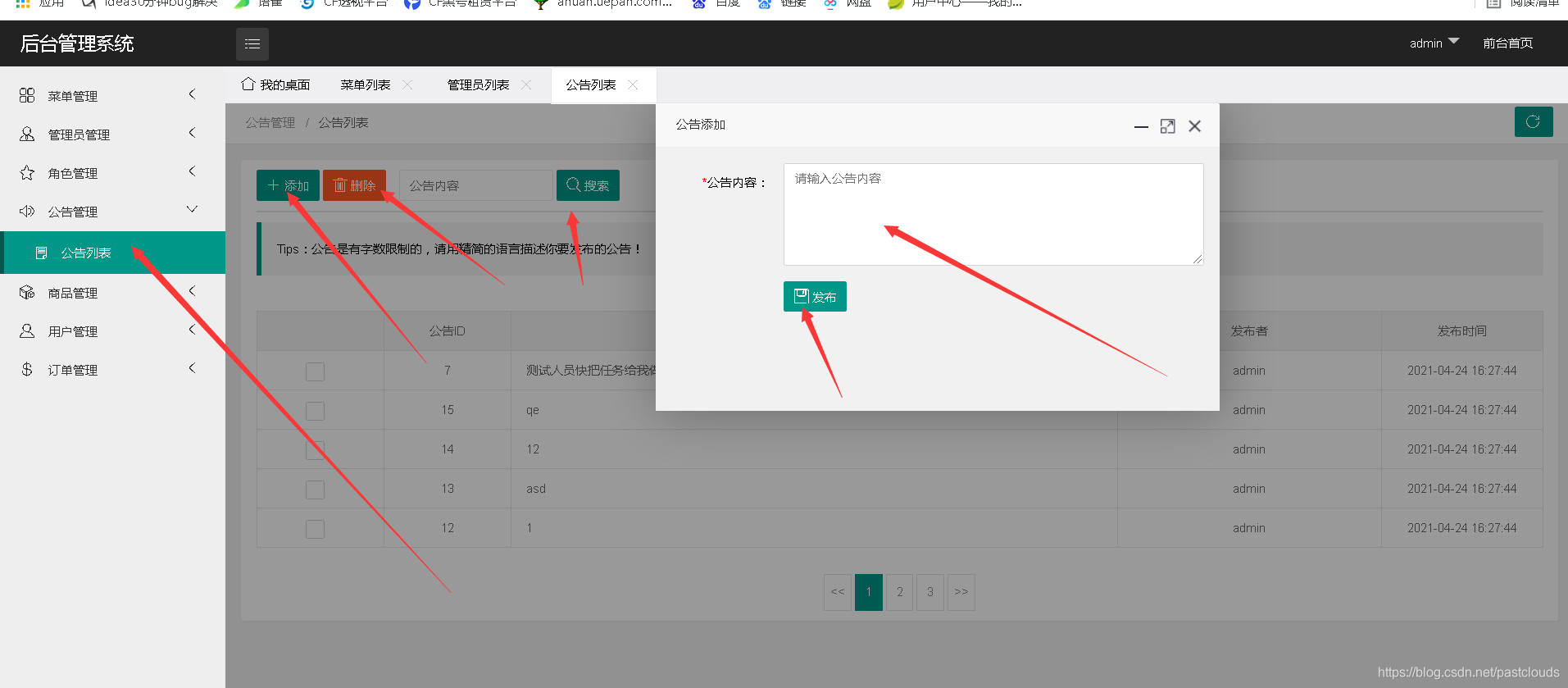Viewport: 1568px width, 688px height.
Task: Collapse the 公告管理 chevron
Action: pos(192,209)
